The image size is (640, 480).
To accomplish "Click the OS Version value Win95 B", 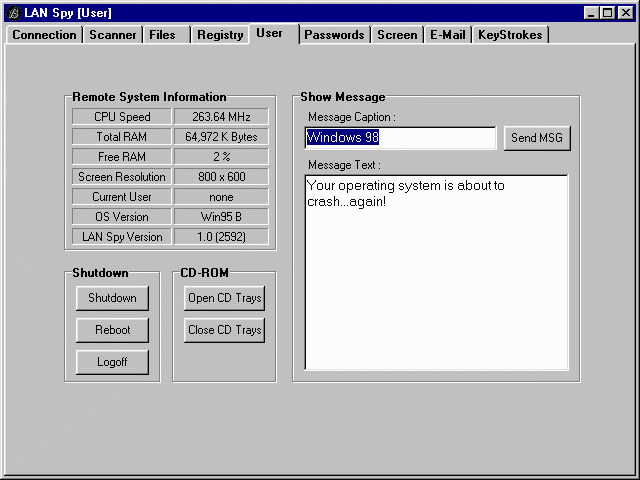I will pyautogui.click(x=221, y=217).
